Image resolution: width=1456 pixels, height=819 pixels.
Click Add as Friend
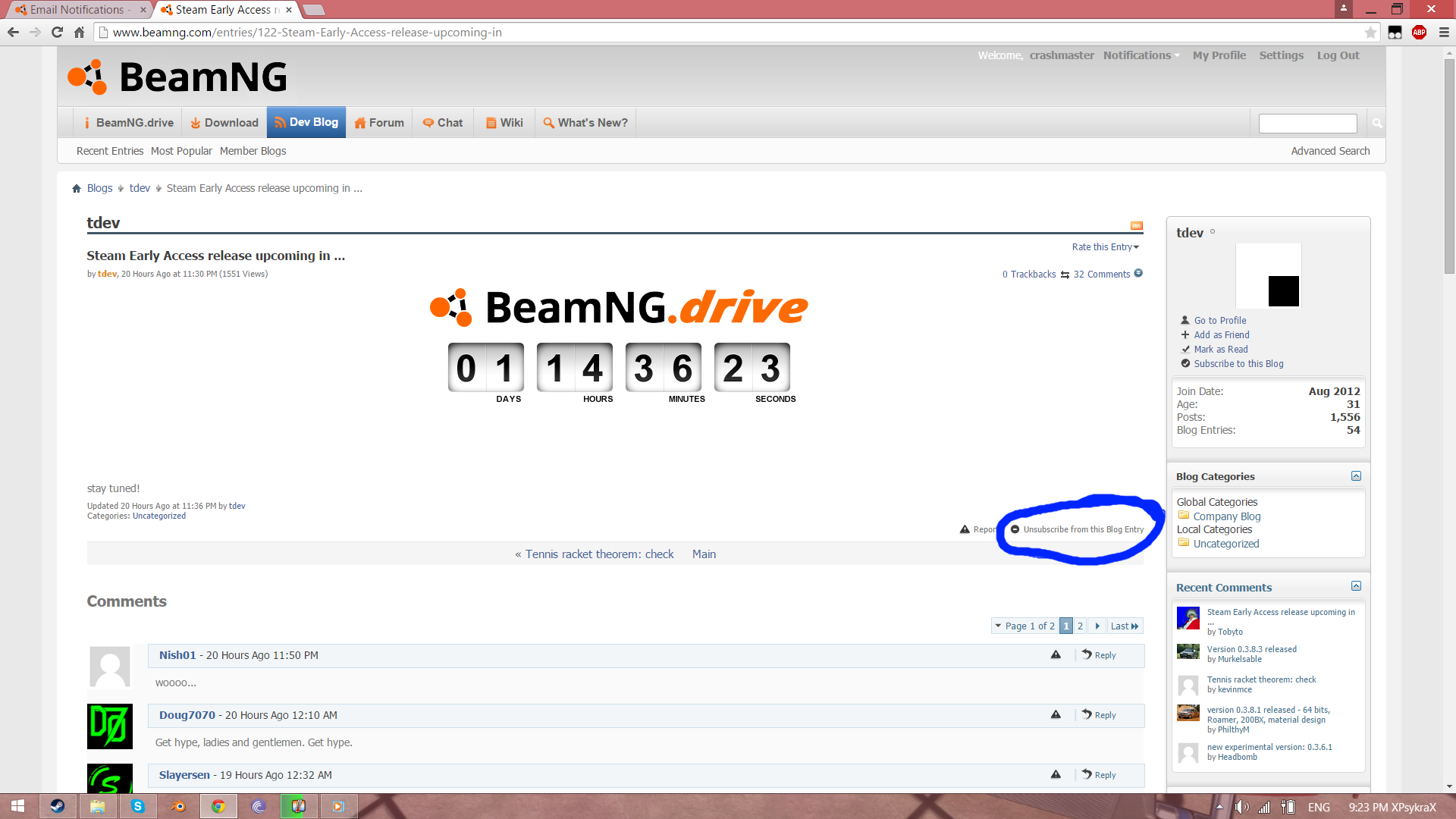tap(1221, 335)
